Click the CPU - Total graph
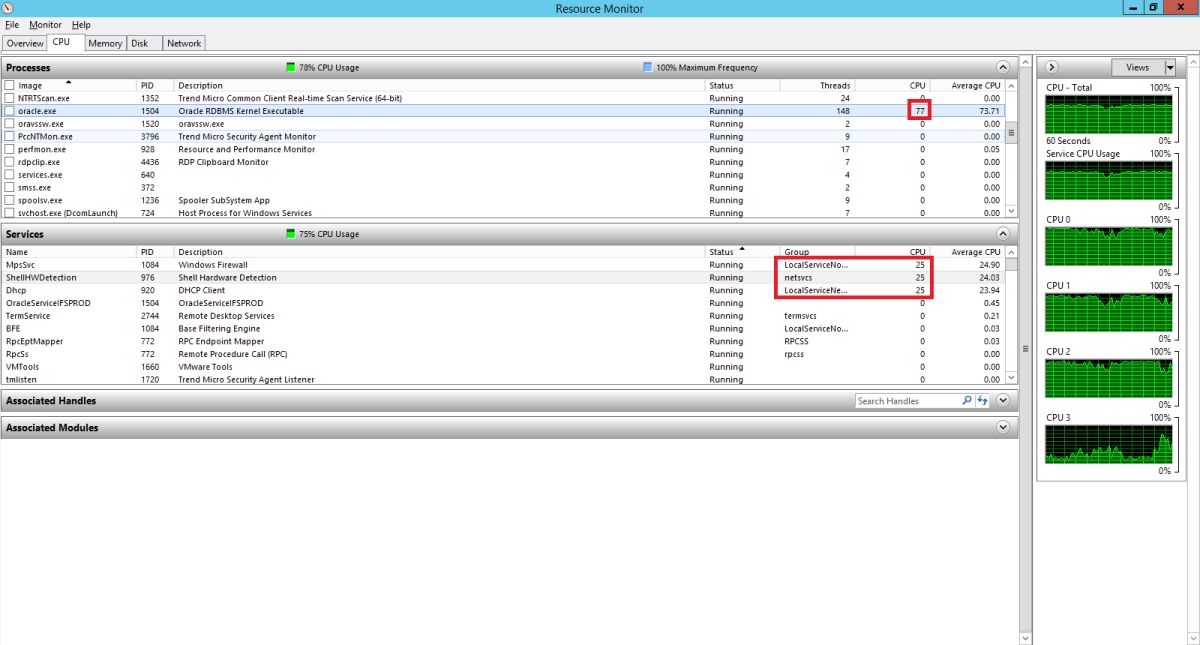1200x645 pixels. coord(1107,114)
